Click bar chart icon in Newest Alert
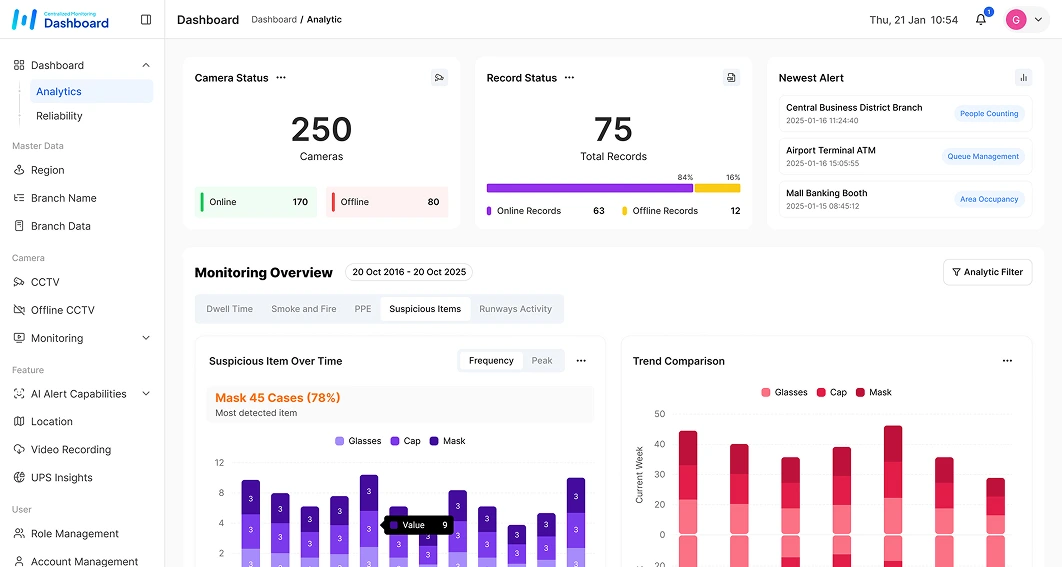The height and width of the screenshot is (567, 1062). [x=1023, y=78]
